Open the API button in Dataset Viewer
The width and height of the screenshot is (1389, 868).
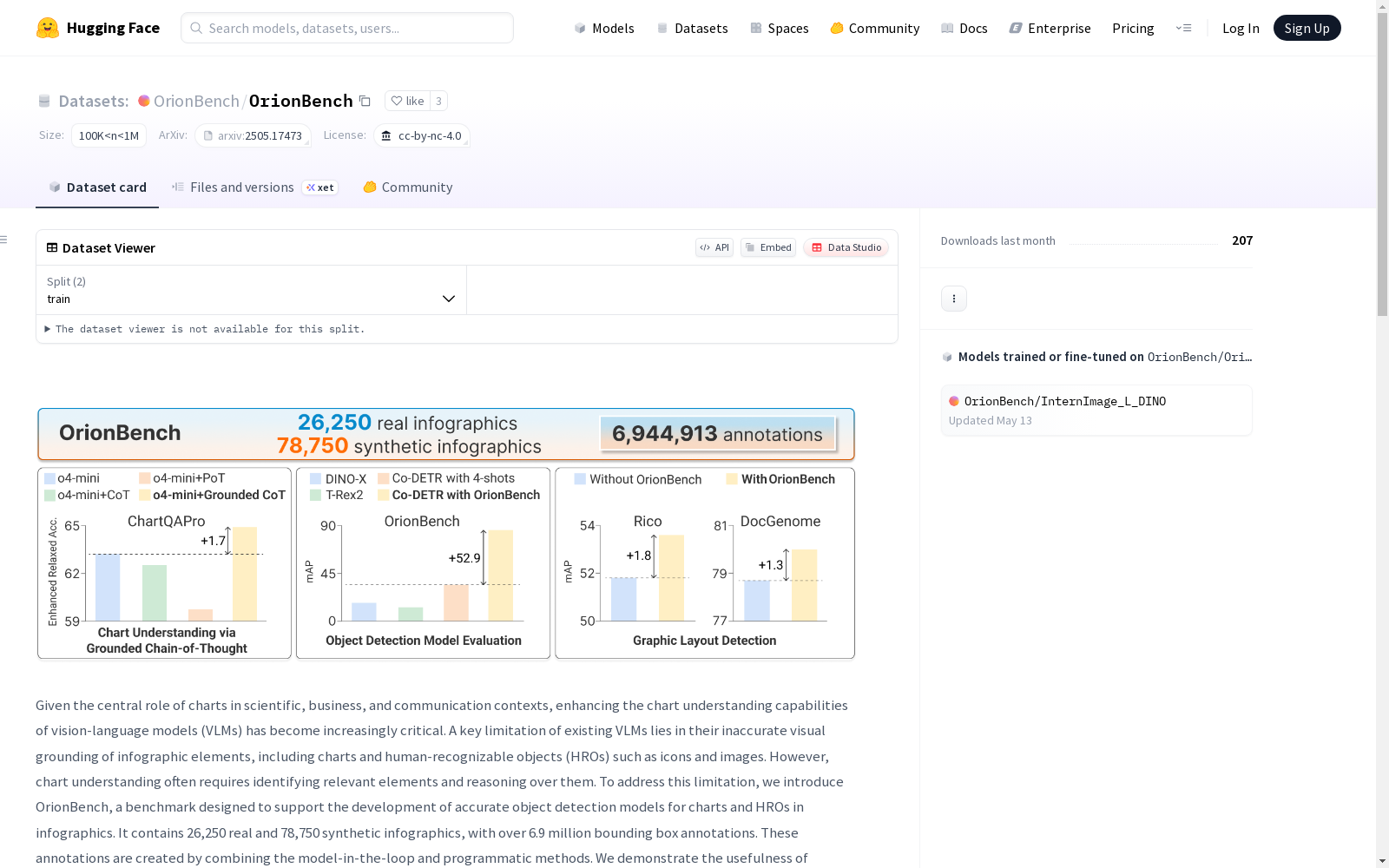[714, 247]
